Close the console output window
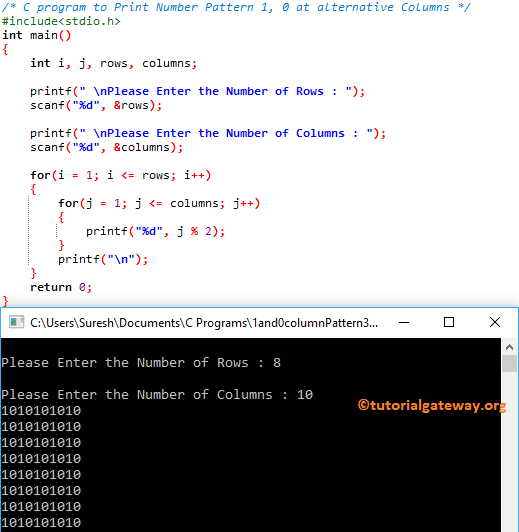The image size is (519, 532). point(495,322)
